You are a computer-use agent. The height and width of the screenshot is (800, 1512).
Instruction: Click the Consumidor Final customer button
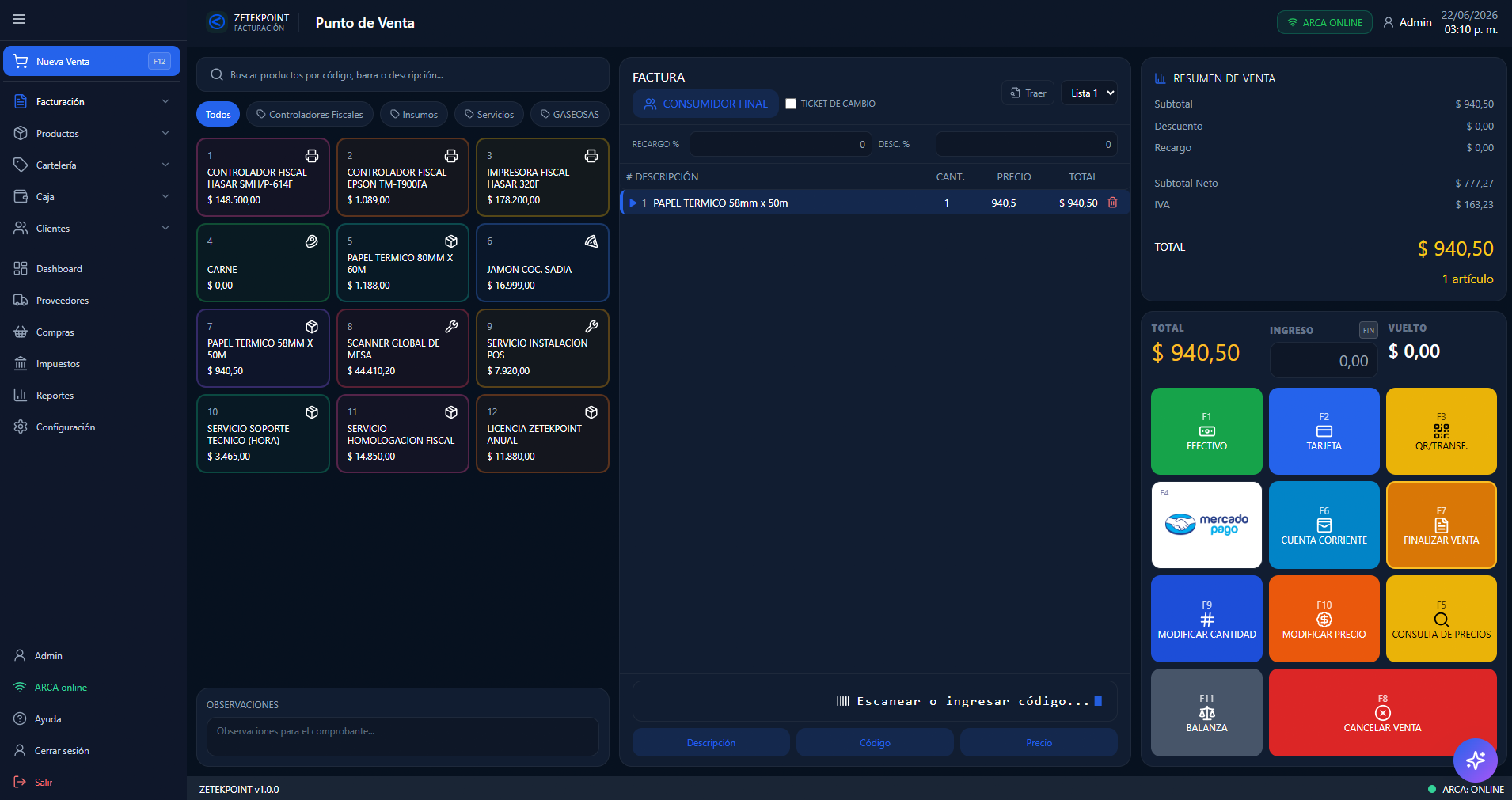coord(705,104)
